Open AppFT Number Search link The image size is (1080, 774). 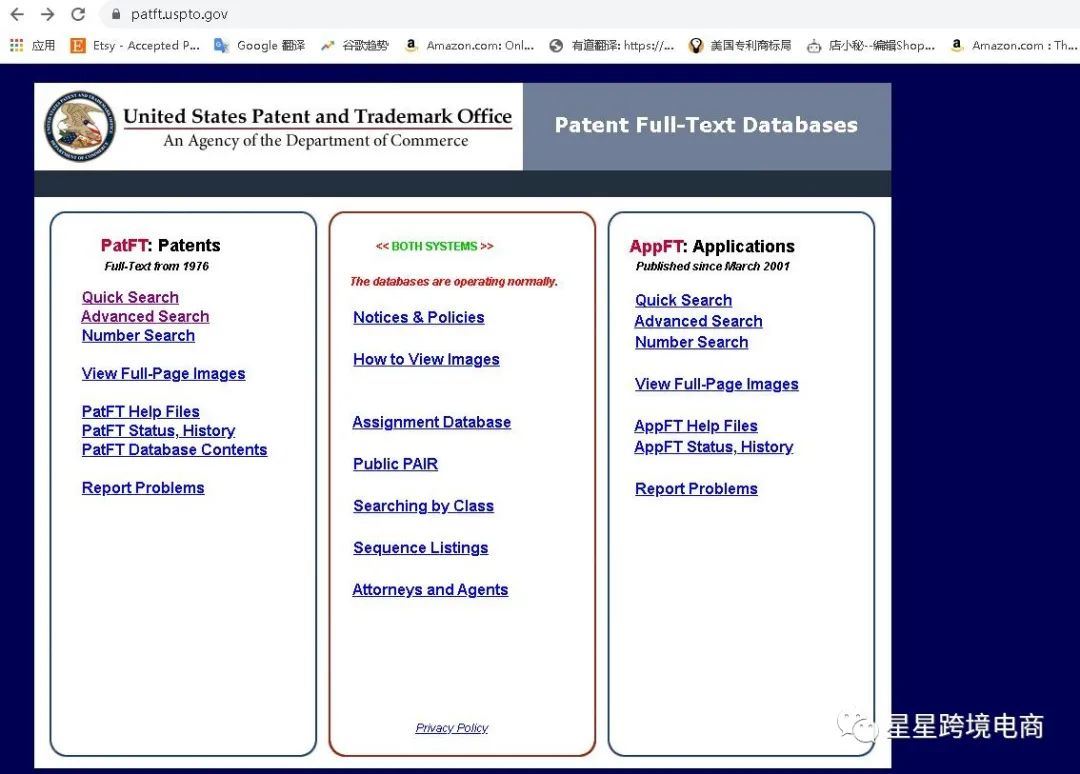pyautogui.click(x=691, y=342)
